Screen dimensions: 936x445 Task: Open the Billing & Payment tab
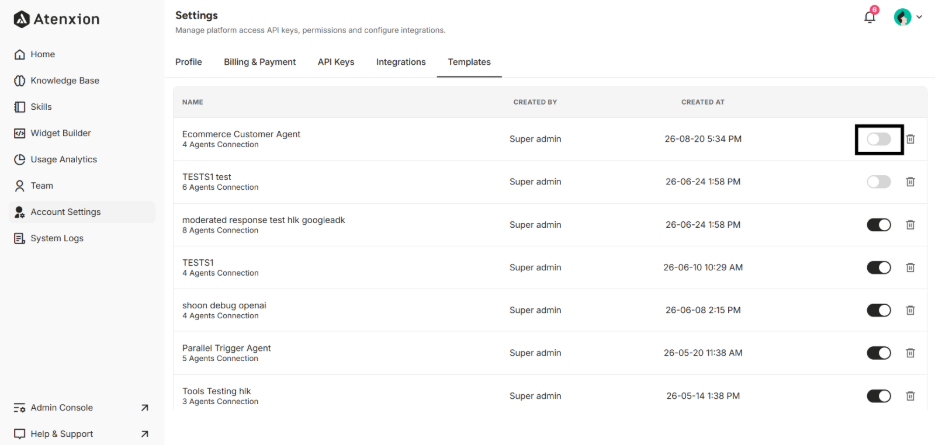[x=260, y=62]
